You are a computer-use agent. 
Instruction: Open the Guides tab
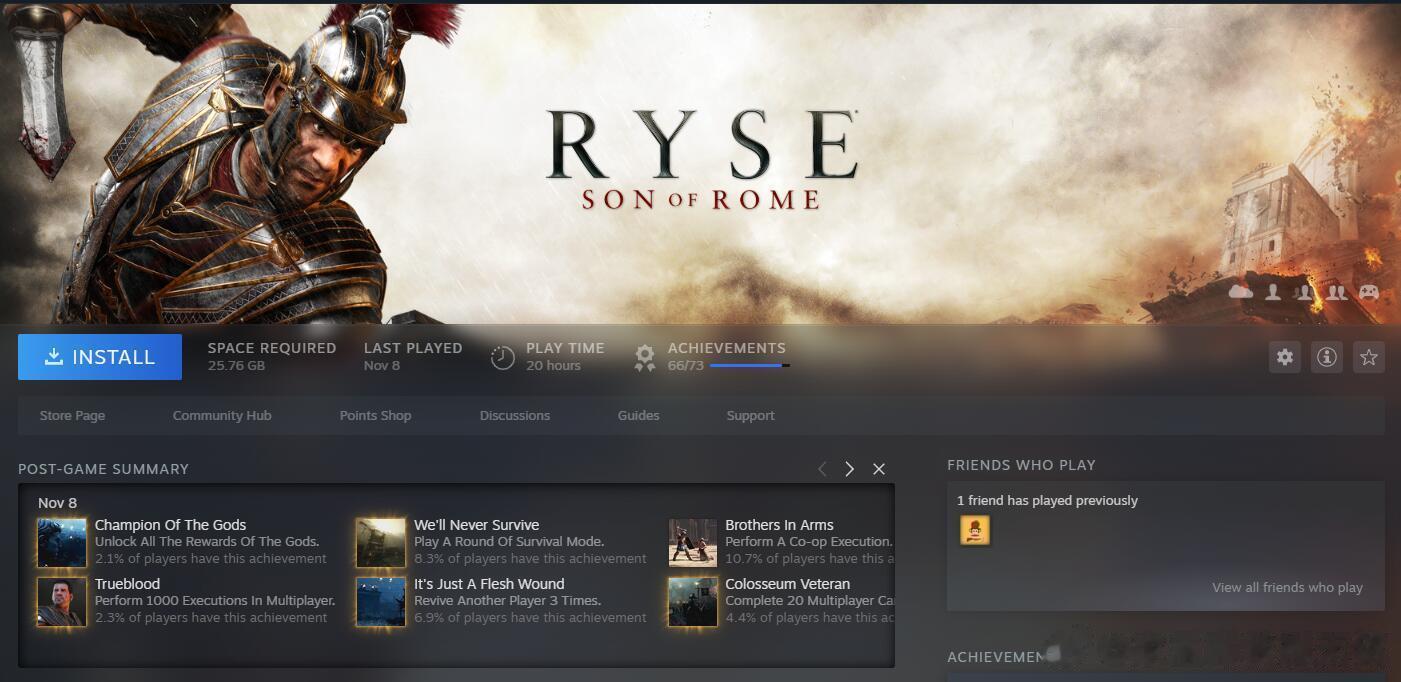point(638,415)
